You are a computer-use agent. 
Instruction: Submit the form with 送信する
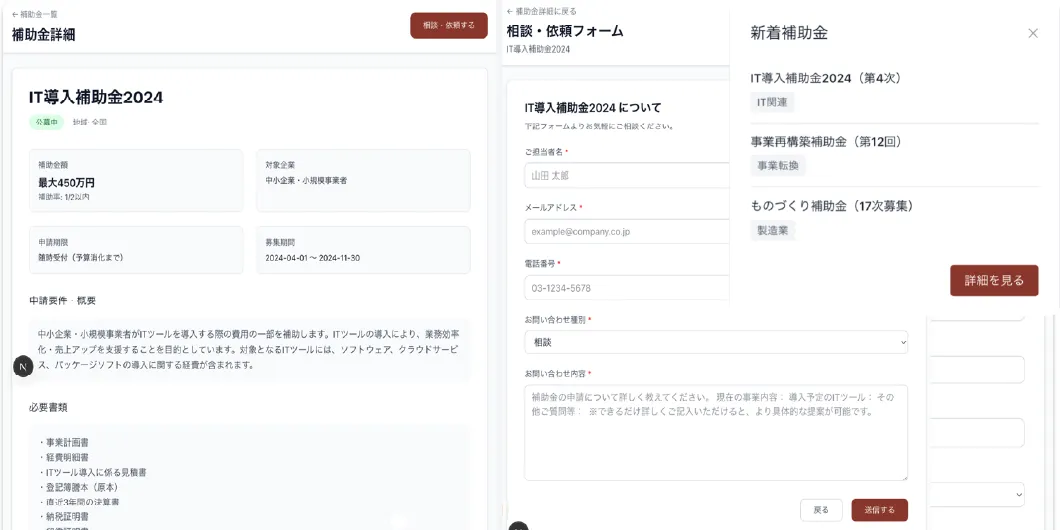click(879, 510)
